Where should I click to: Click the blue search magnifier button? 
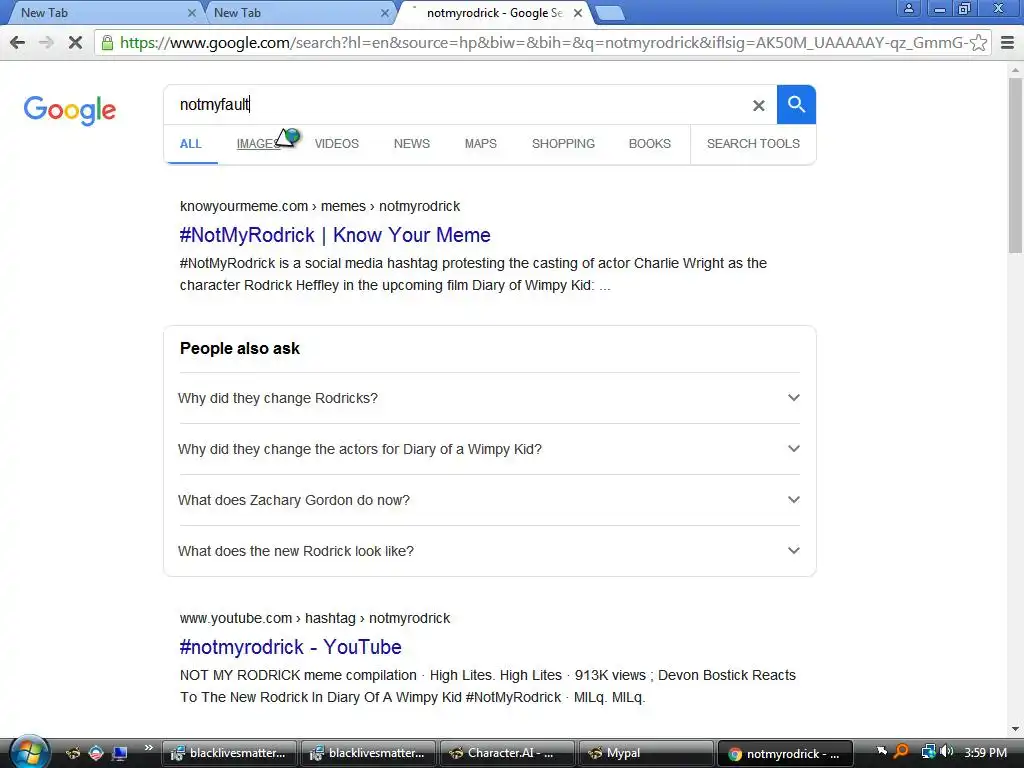click(x=796, y=104)
